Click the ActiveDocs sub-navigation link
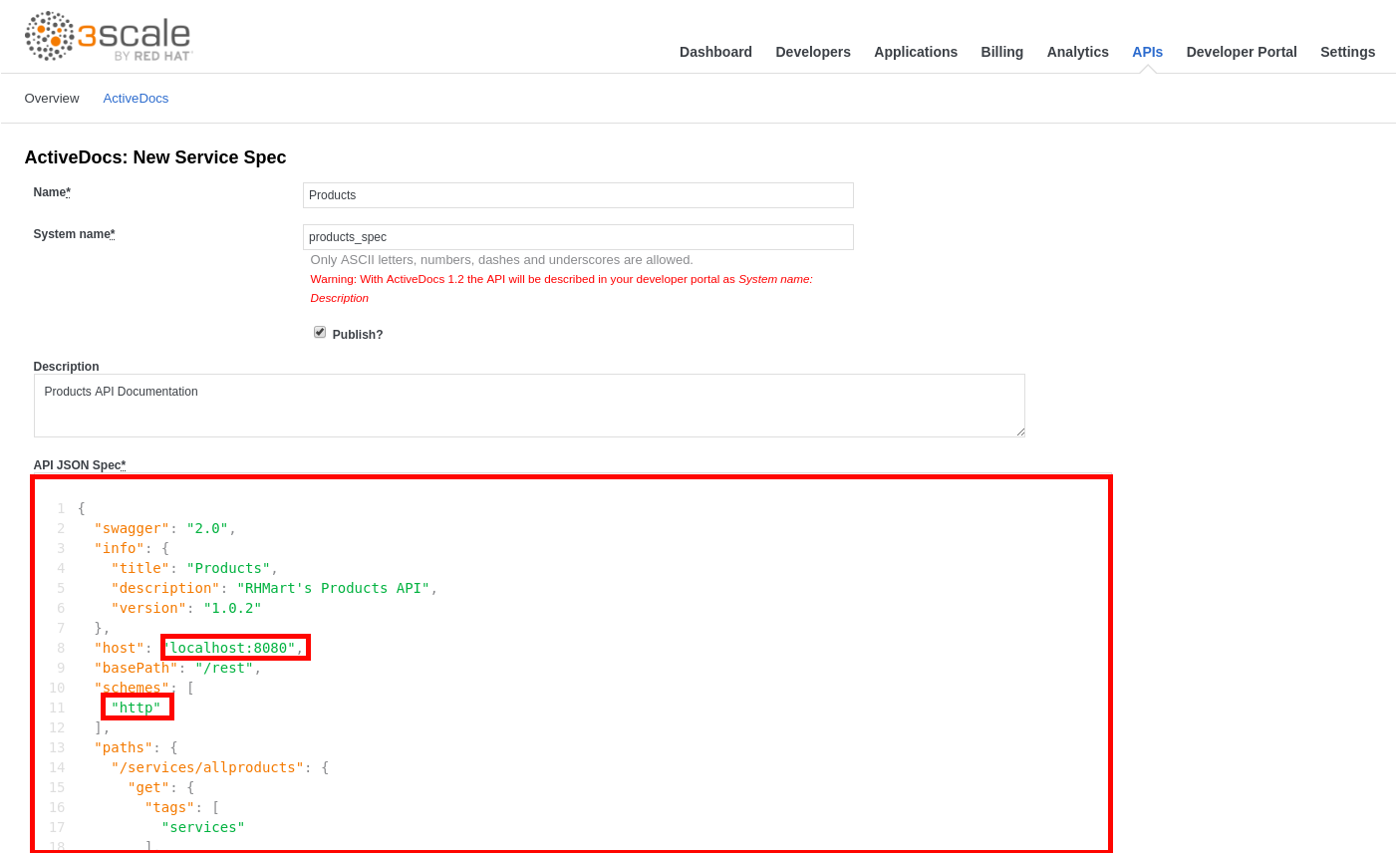1400x853 pixels. [x=136, y=99]
